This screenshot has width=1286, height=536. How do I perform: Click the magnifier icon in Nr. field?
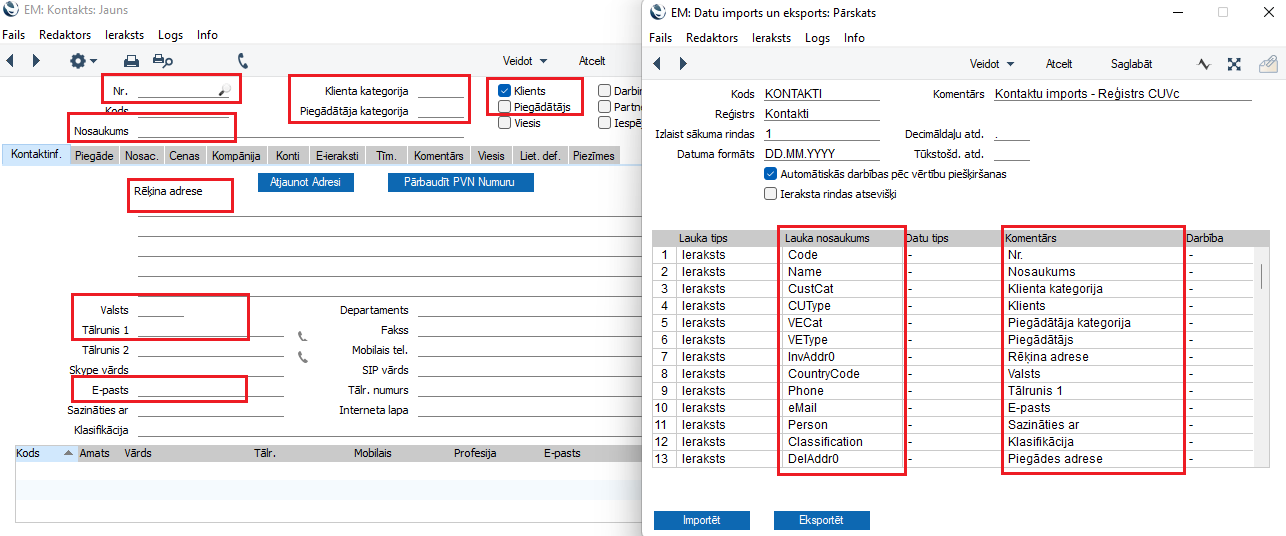point(225,91)
